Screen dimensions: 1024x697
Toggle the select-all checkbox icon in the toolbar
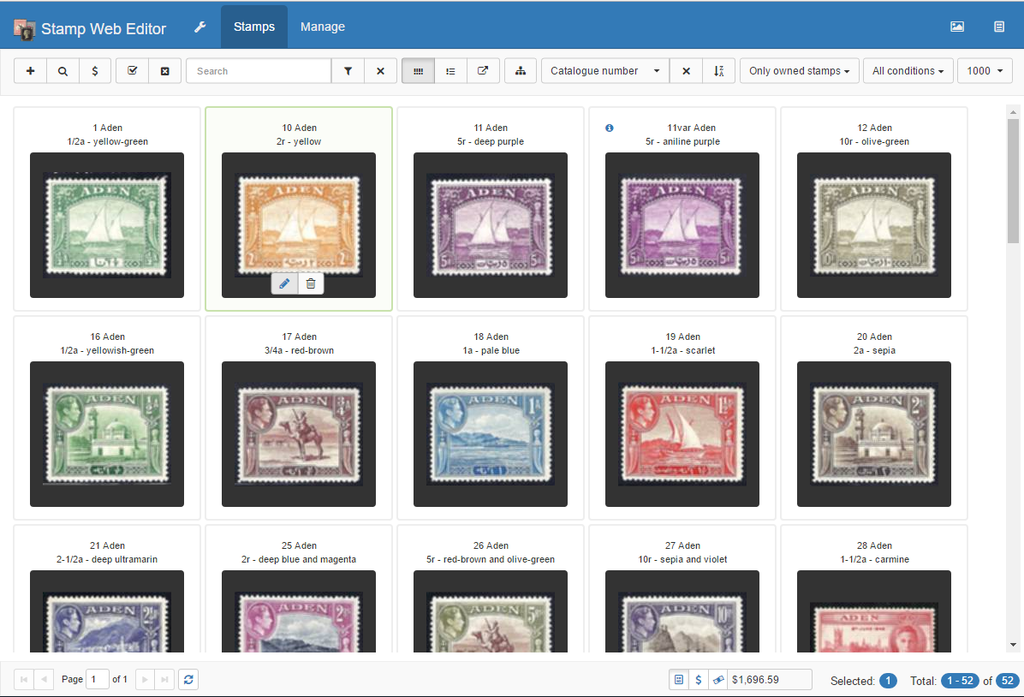[133, 71]
